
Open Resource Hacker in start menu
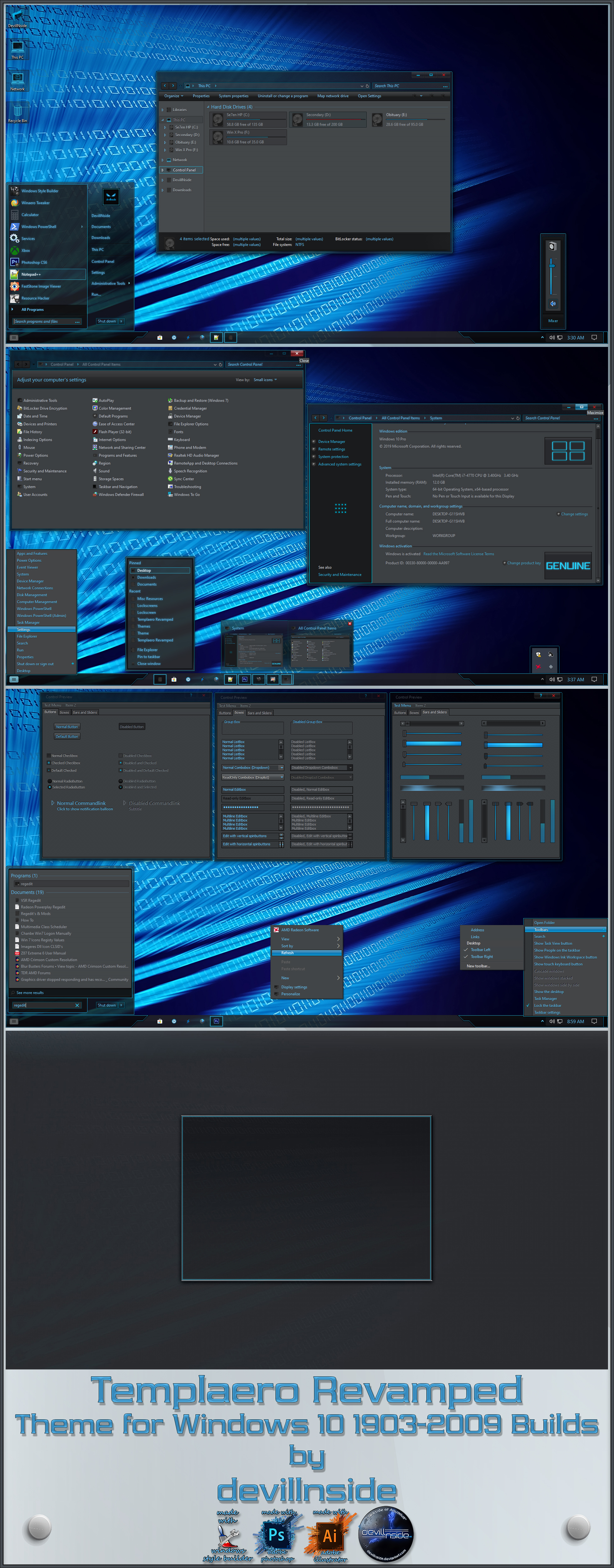(x=47, y=298)
